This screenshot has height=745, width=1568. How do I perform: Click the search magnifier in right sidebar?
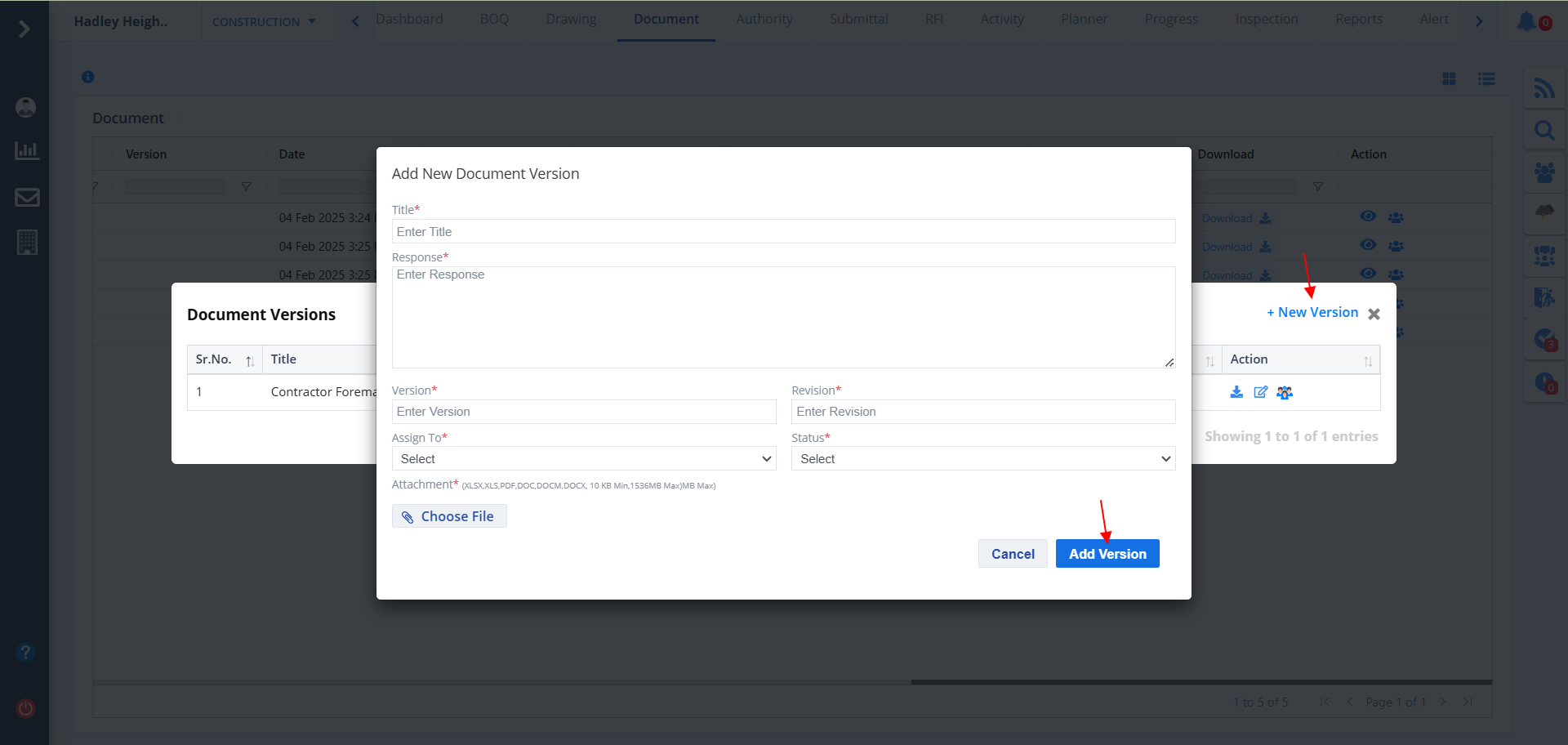point(1543,130)
